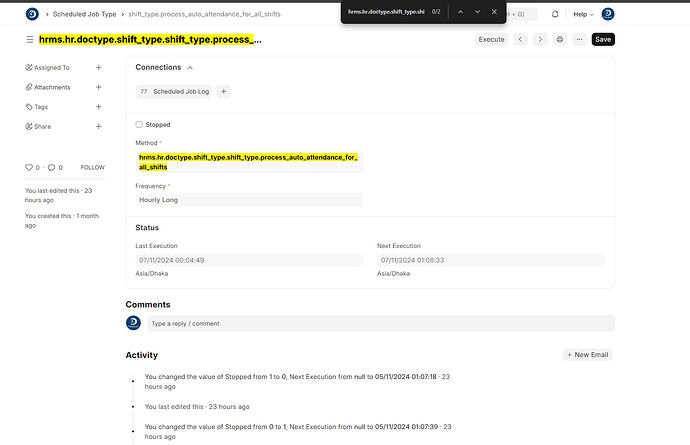Close the find-in-page bar
Viewport: 690px width, 445px height.
click(494, 12)
